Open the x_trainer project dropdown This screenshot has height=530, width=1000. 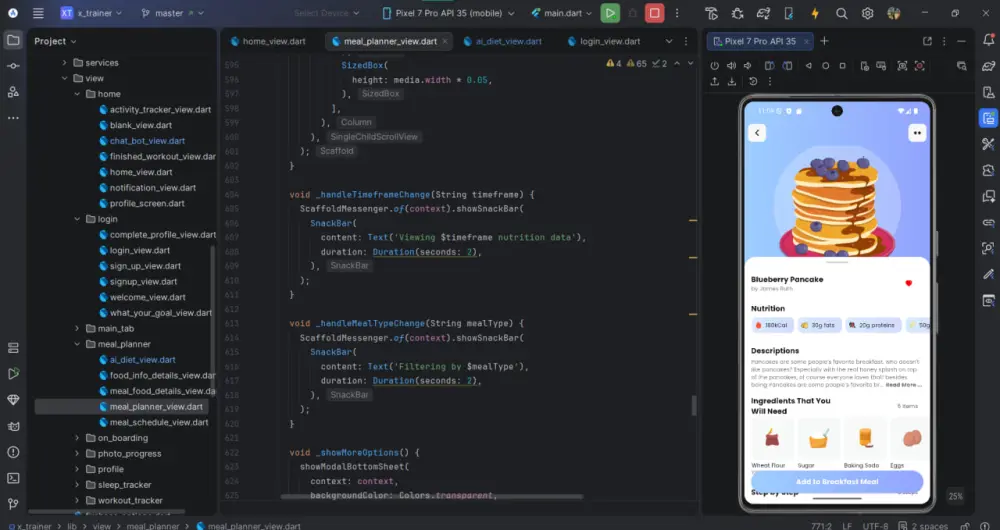click(x=91, y=13)
